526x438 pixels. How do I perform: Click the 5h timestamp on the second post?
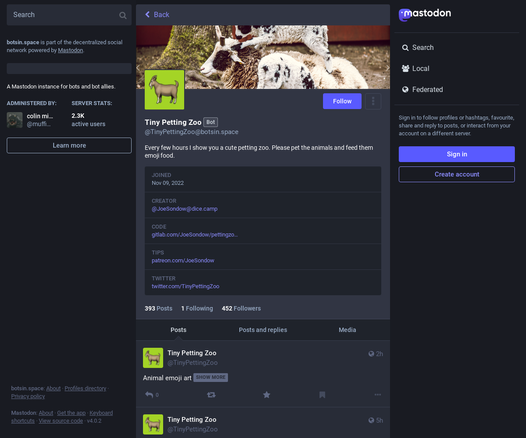click(379, 420)
